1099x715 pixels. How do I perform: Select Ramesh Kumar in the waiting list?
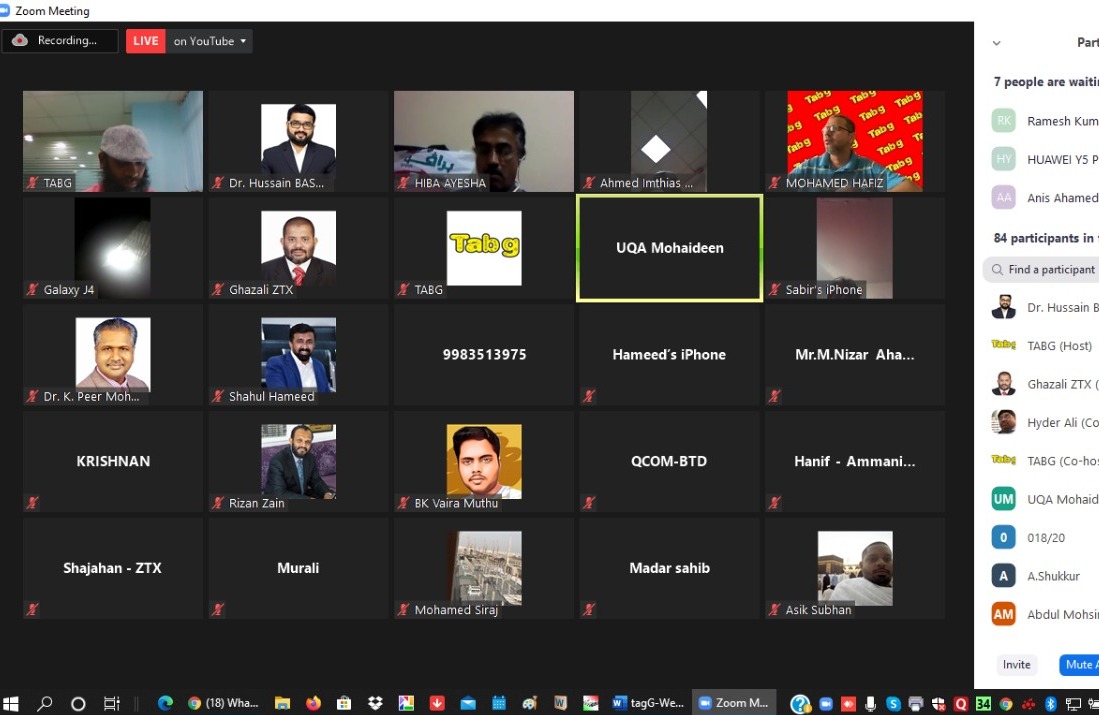coord(1060,121)
